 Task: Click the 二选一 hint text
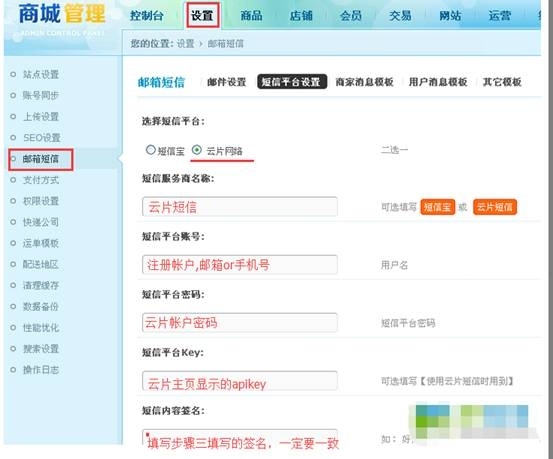[x=394, y=150]
